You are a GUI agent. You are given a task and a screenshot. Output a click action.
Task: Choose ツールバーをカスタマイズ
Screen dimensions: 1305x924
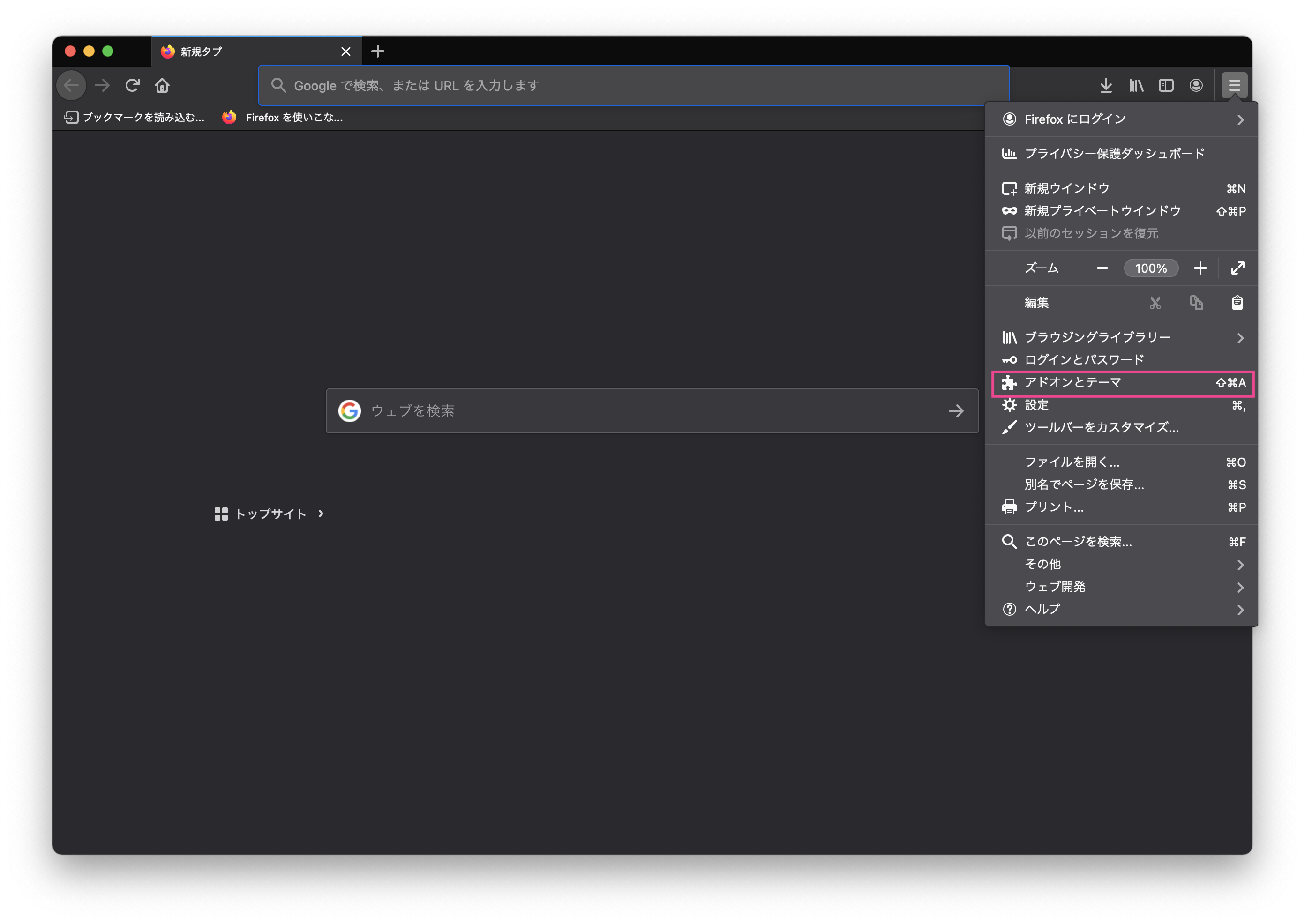pos(1121,427)
